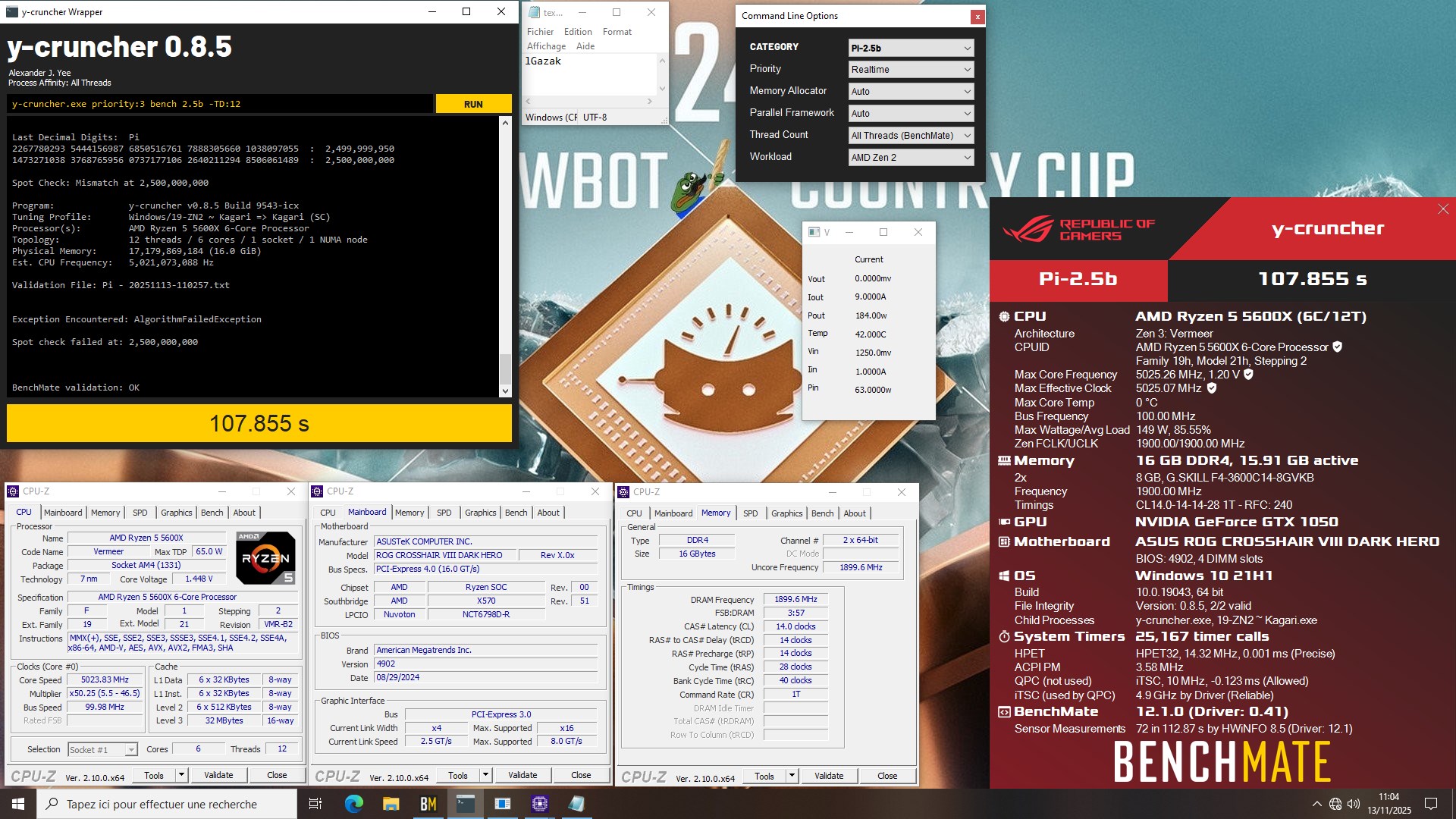Open About tab in first CPU-Z window
Screen dimensions: 1456x819
click(244, 513)
